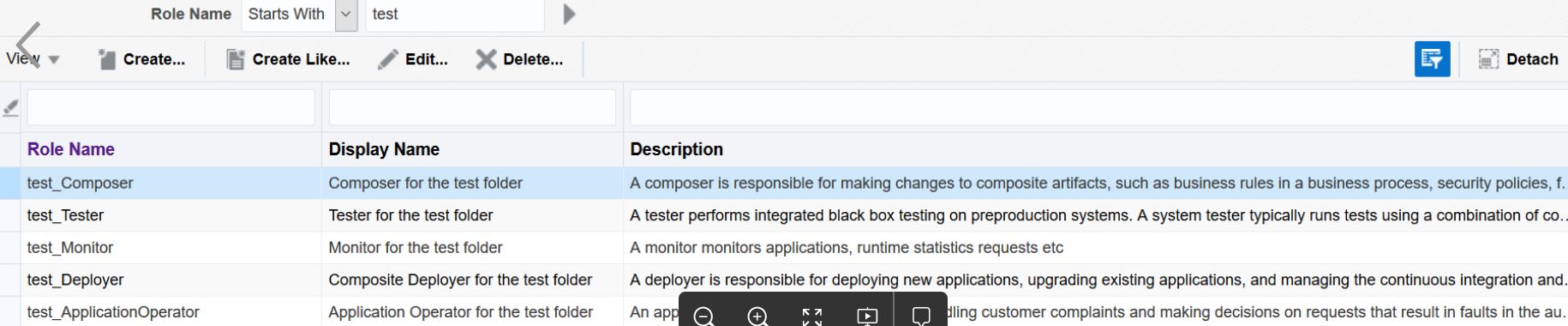The width and height of the screenshot is (1568, 326).
Task: Click the comment bubble icon
Action: point(921,317)
